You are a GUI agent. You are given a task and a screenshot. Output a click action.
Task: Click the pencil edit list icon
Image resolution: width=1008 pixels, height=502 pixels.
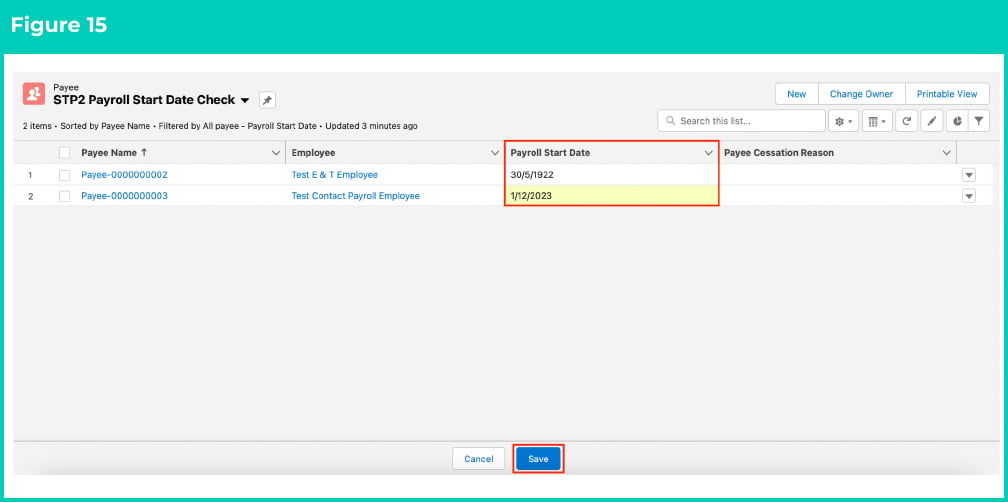(932, 121)
